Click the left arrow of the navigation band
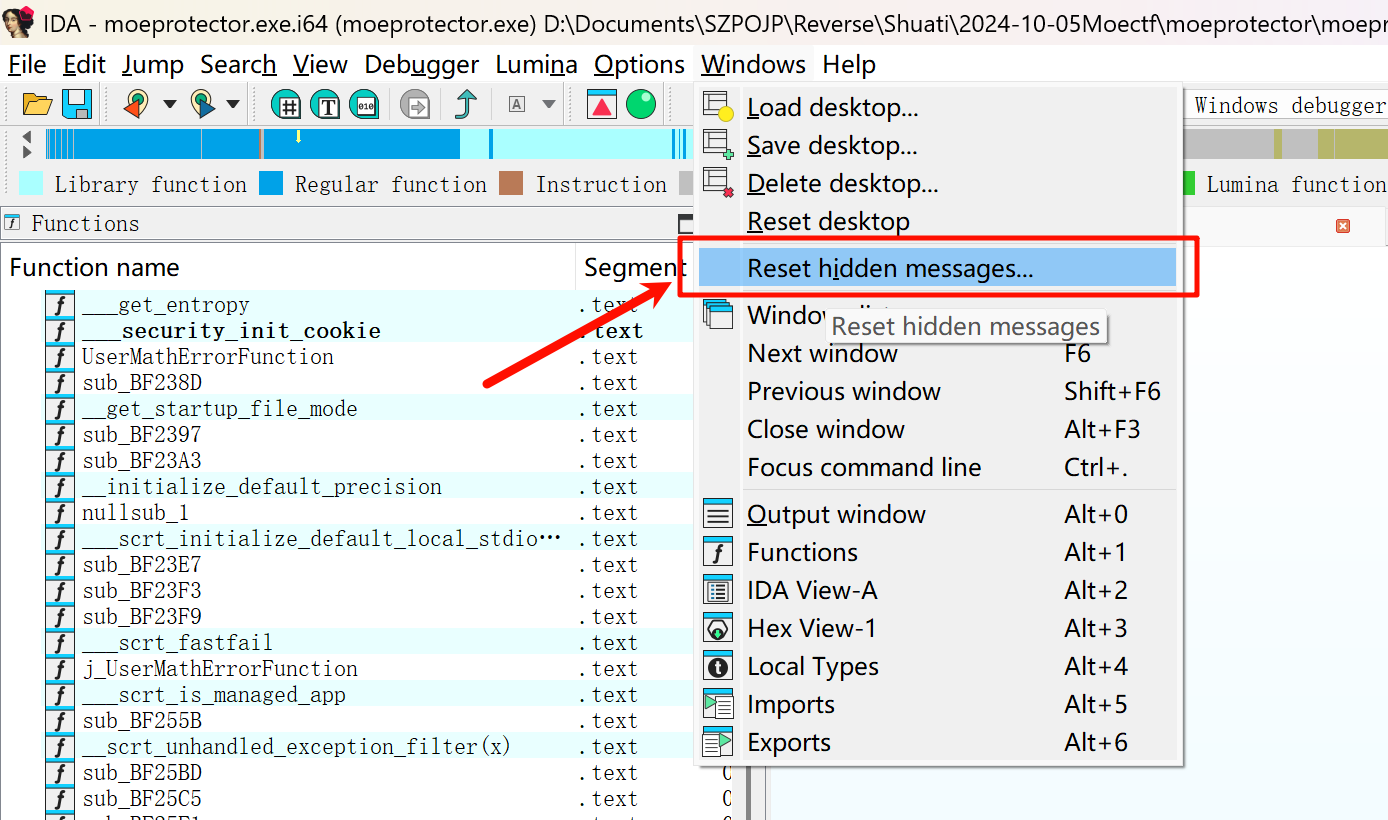Image resolution: width=1388 pixels, height=820 pixels. tap(27, 137)
